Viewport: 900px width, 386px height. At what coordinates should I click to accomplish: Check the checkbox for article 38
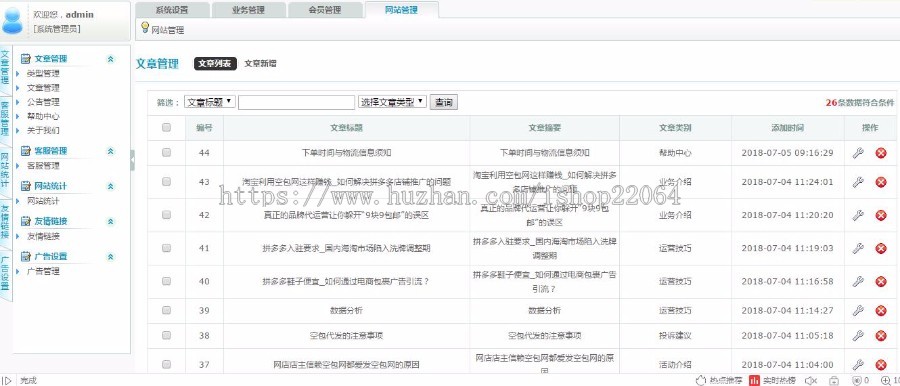[x=166, y=335]
